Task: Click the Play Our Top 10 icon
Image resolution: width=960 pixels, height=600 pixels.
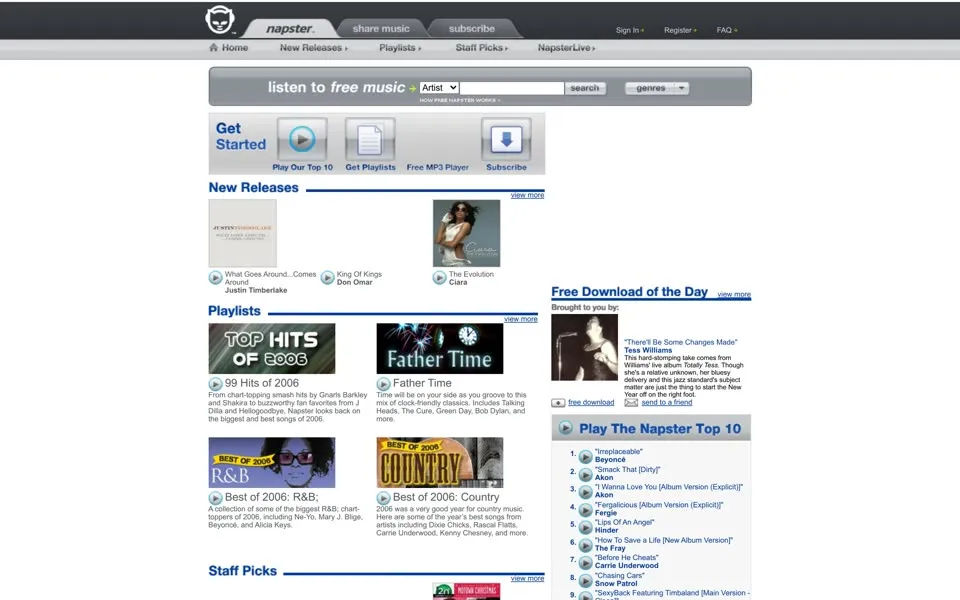Action: coord(302,139)
